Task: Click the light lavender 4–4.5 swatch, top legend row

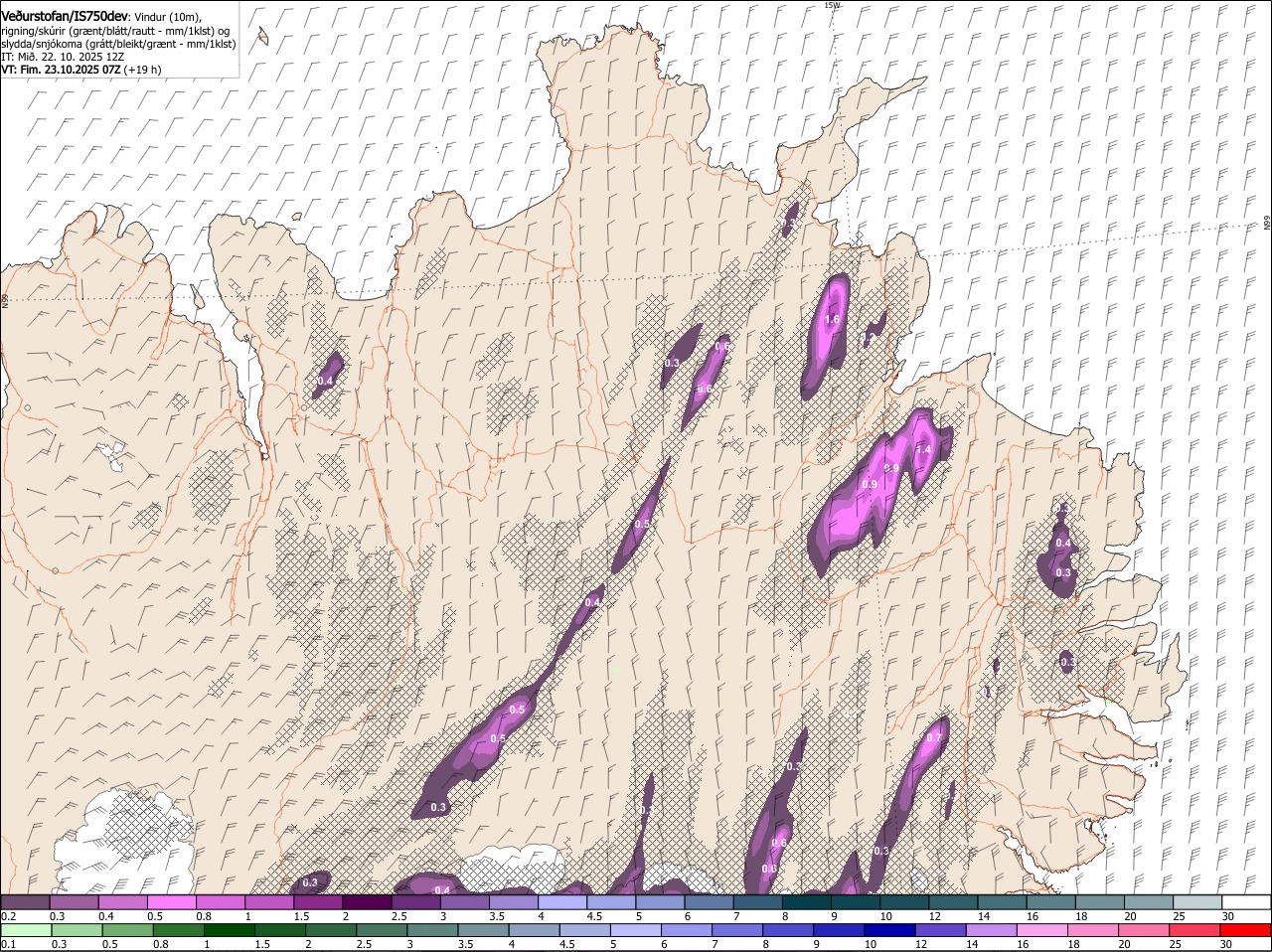Action: pyautogui.click(x=562, y=902)
